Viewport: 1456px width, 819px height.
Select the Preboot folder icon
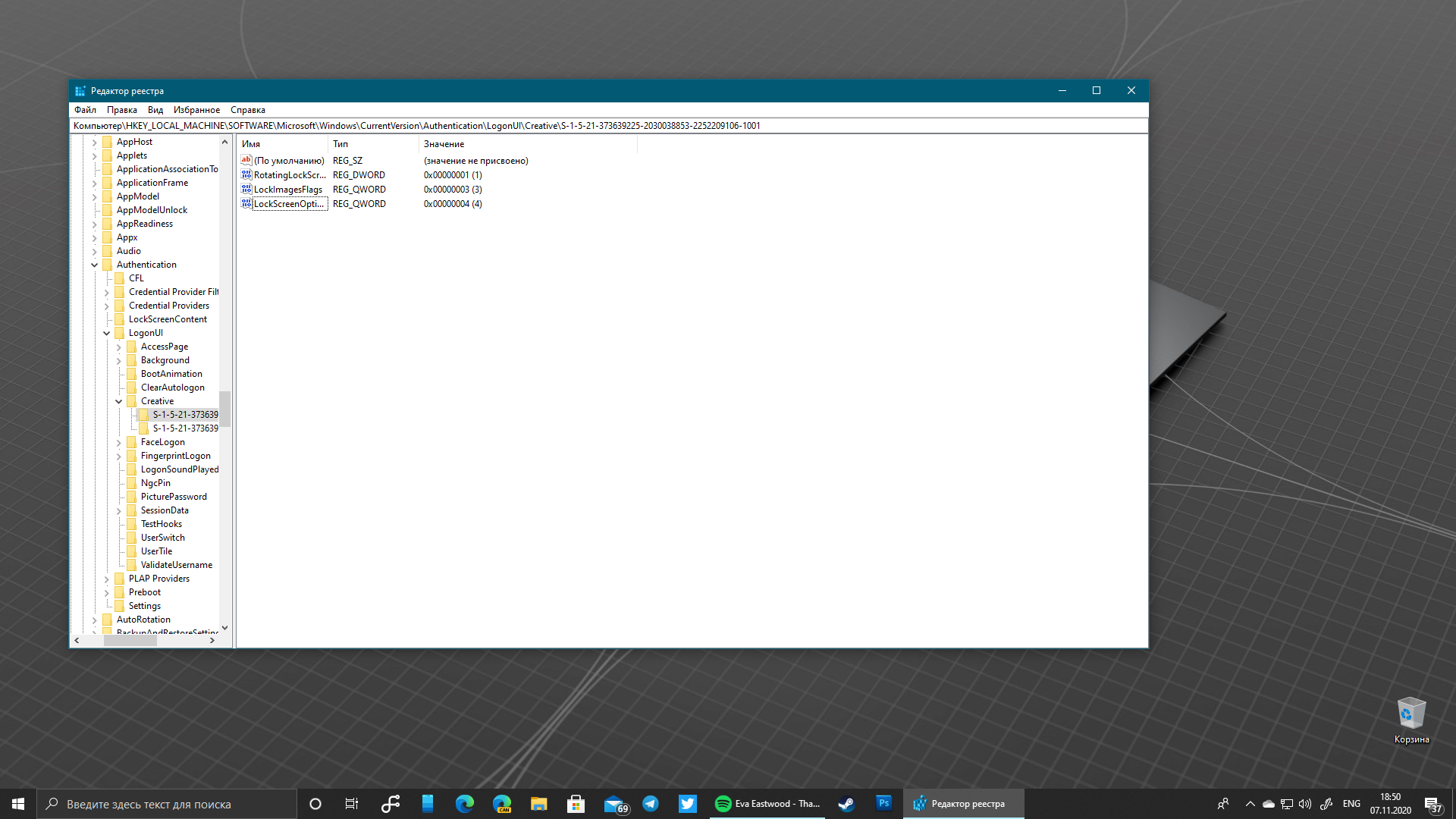[x=120, y=592]
